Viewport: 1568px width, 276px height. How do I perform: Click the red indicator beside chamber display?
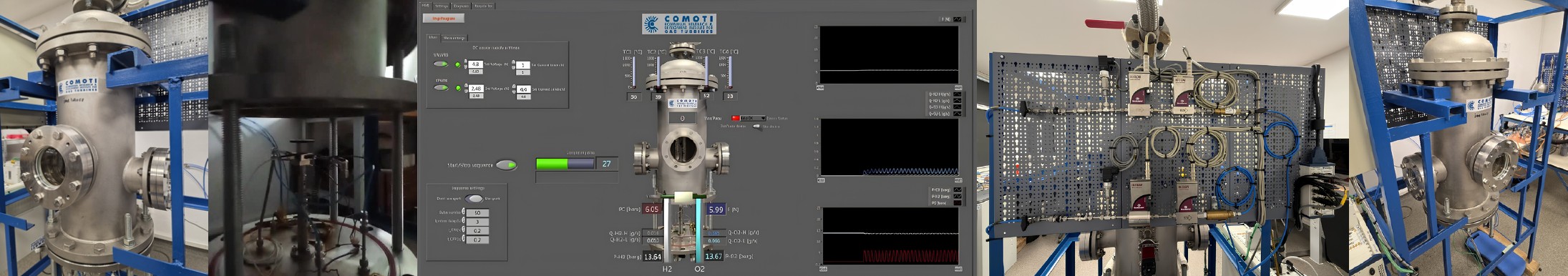point(735,118)
